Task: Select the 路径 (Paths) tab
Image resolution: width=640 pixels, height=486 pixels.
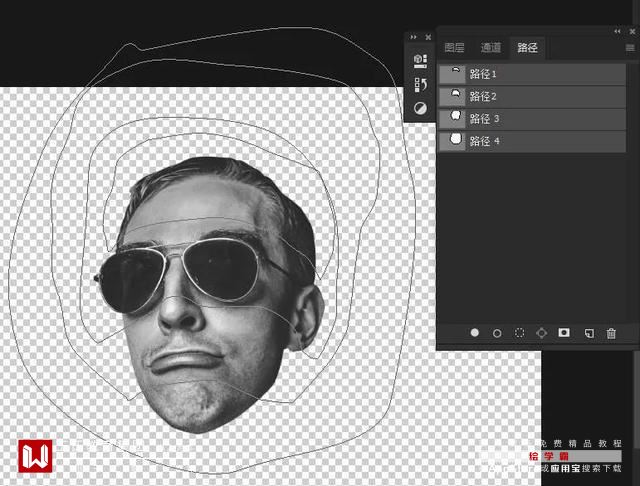Action: (x=527, y=48)
